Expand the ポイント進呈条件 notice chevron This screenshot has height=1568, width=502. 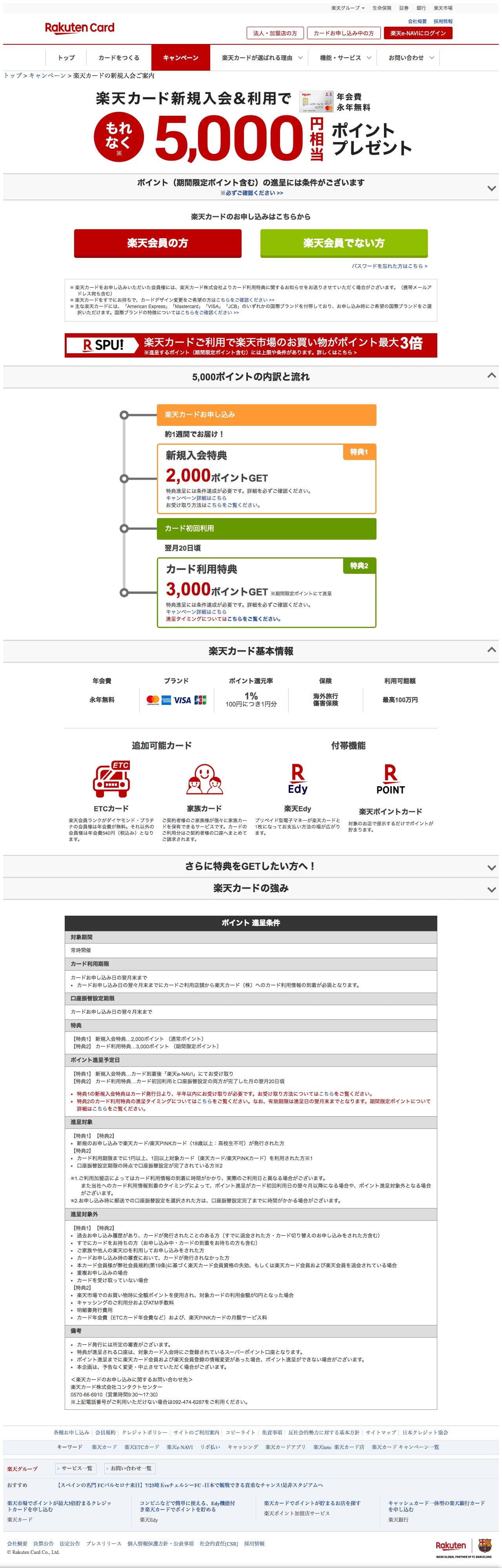point(492,188)
